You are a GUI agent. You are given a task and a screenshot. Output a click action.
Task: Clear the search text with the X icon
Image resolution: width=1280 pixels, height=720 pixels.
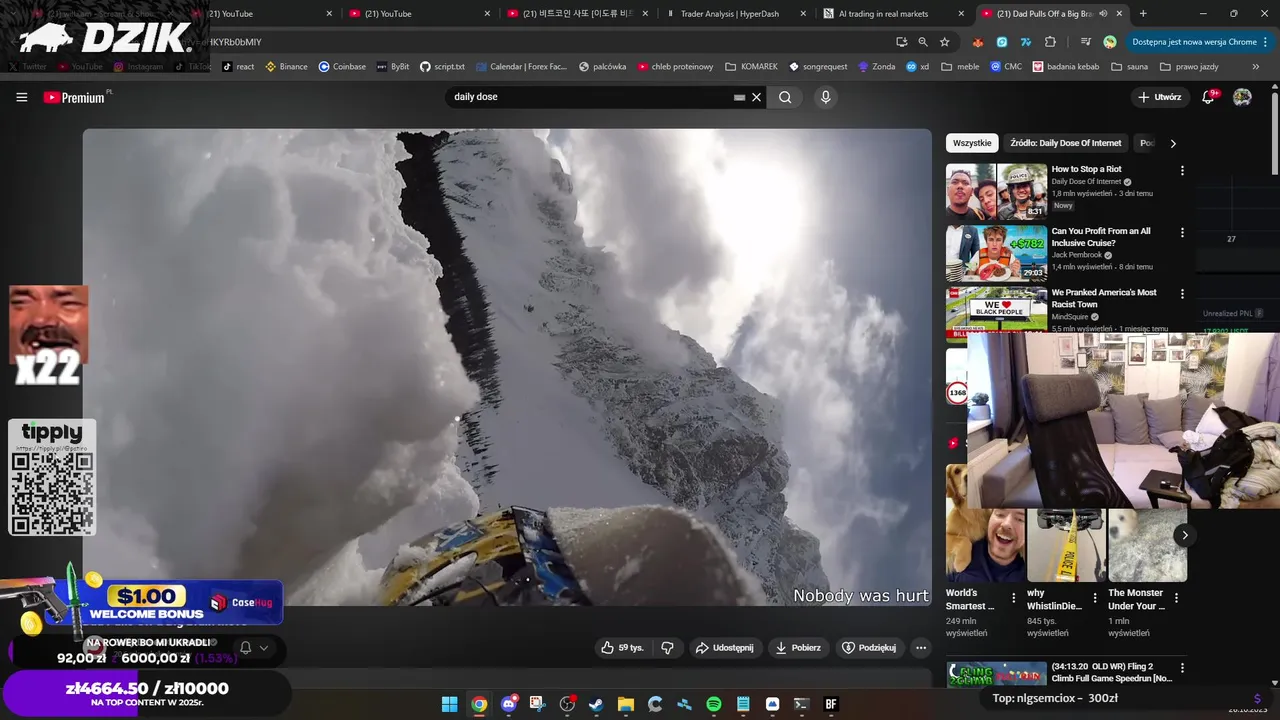pos(757,97)
